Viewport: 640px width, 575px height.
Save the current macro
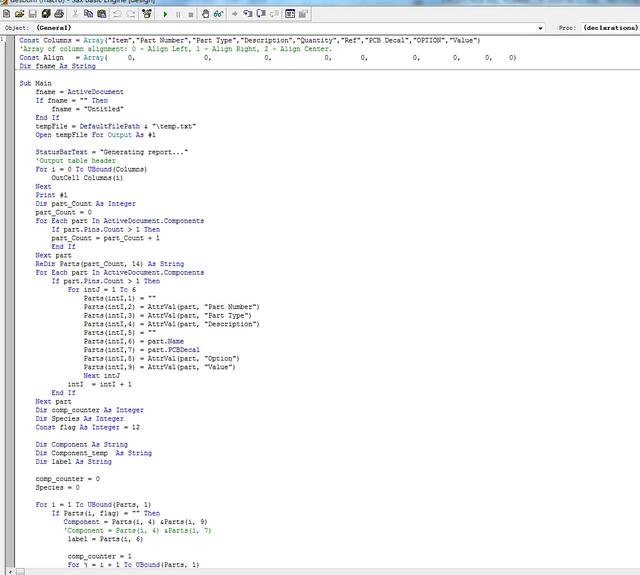[x=33, y=14]
